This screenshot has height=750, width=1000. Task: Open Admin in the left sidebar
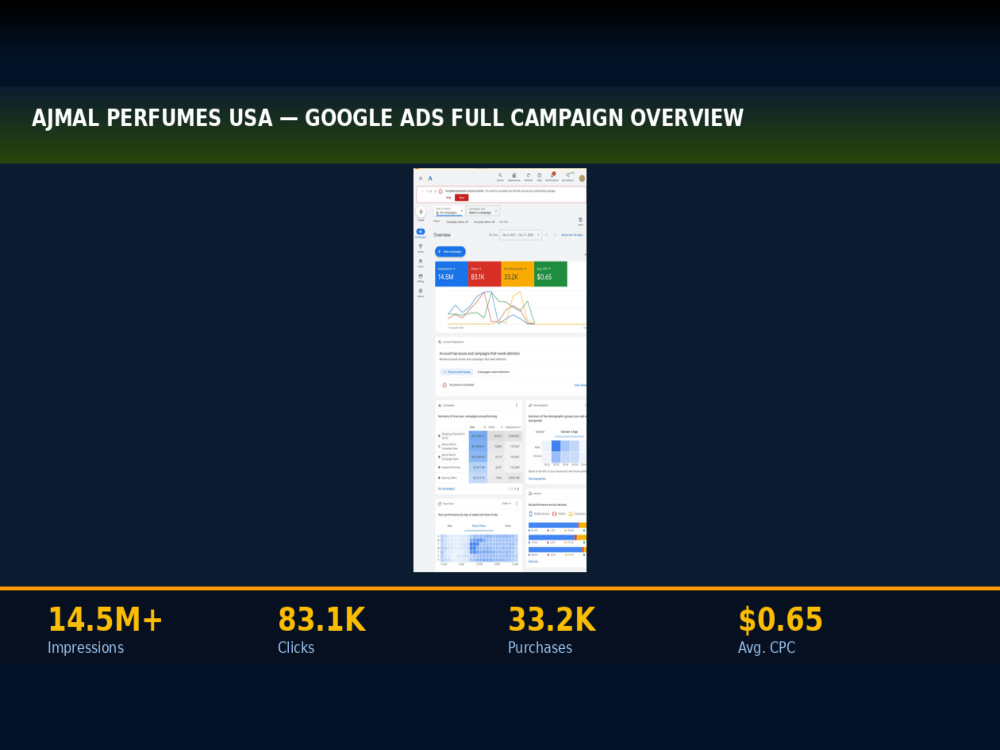[x=420, y=293]
